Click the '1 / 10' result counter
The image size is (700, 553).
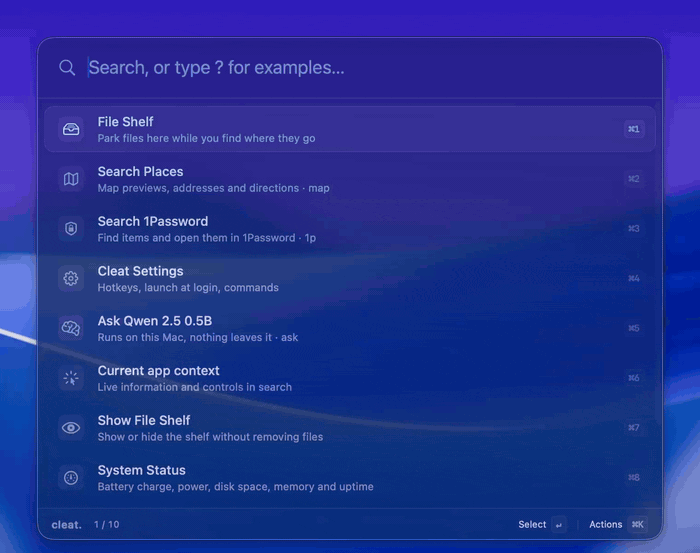[x=107, y=525]
